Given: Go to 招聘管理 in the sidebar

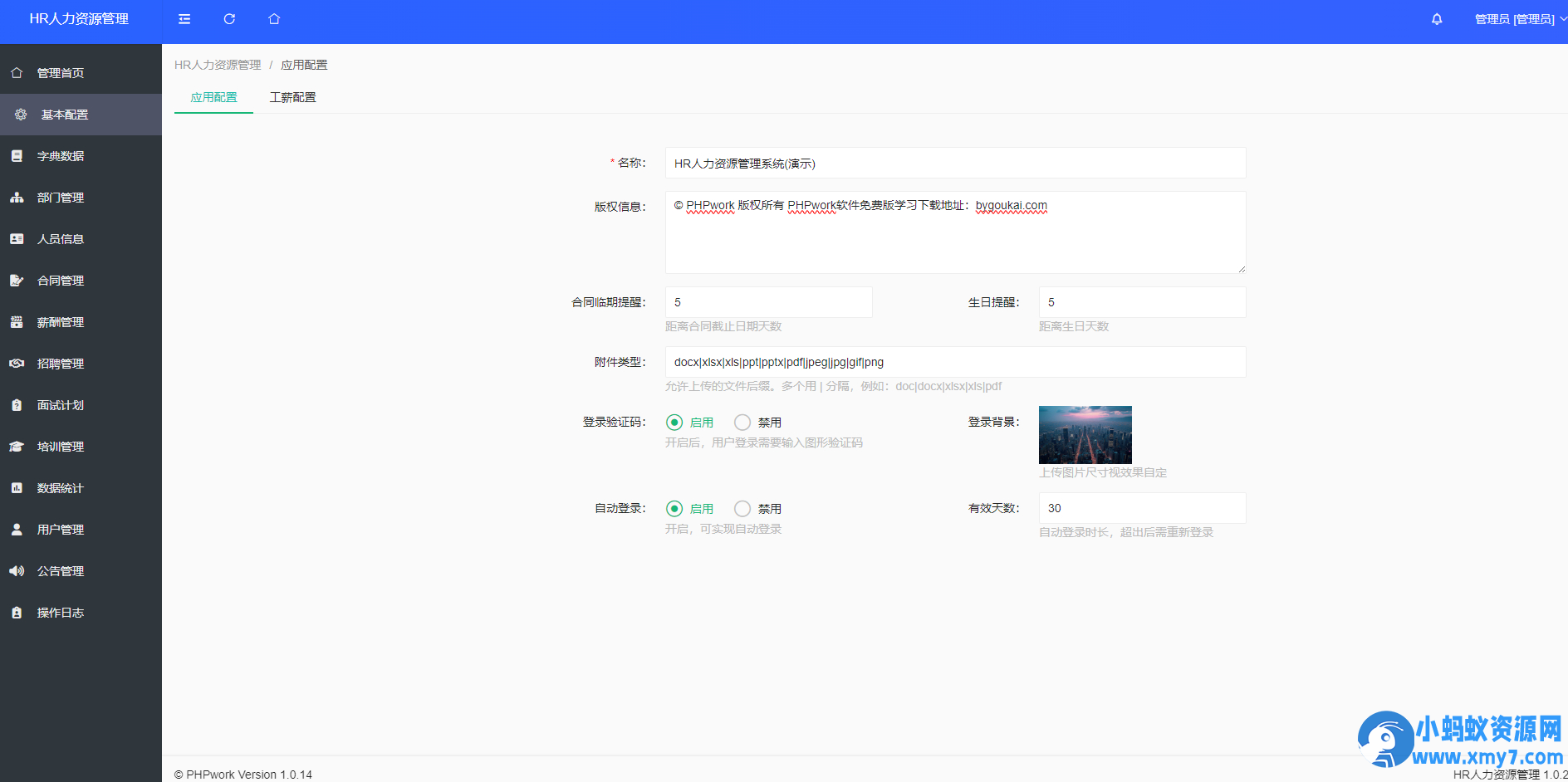Looking at the screenshot, I should 60,364.
